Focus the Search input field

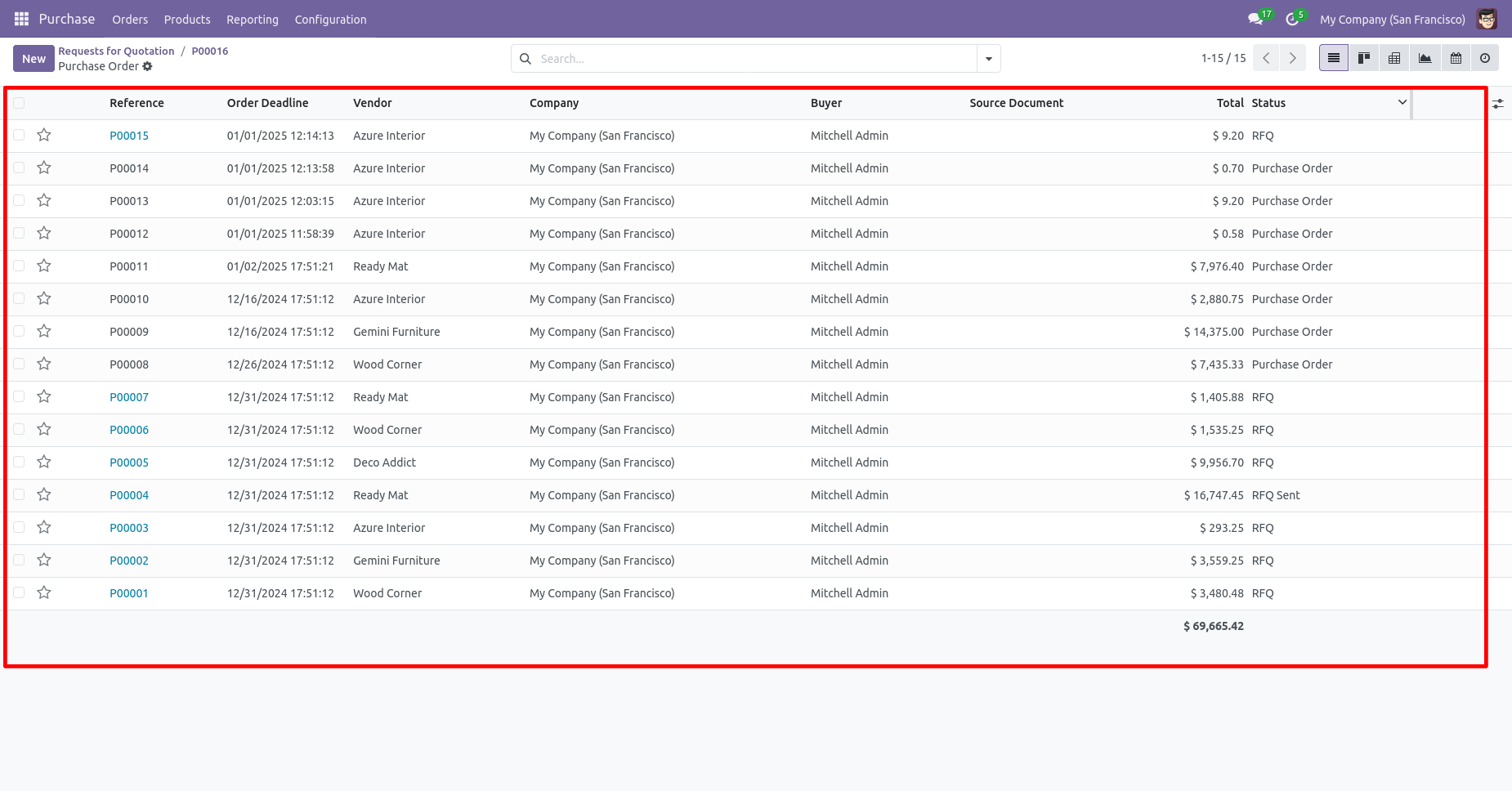click(x=756, y=59)
